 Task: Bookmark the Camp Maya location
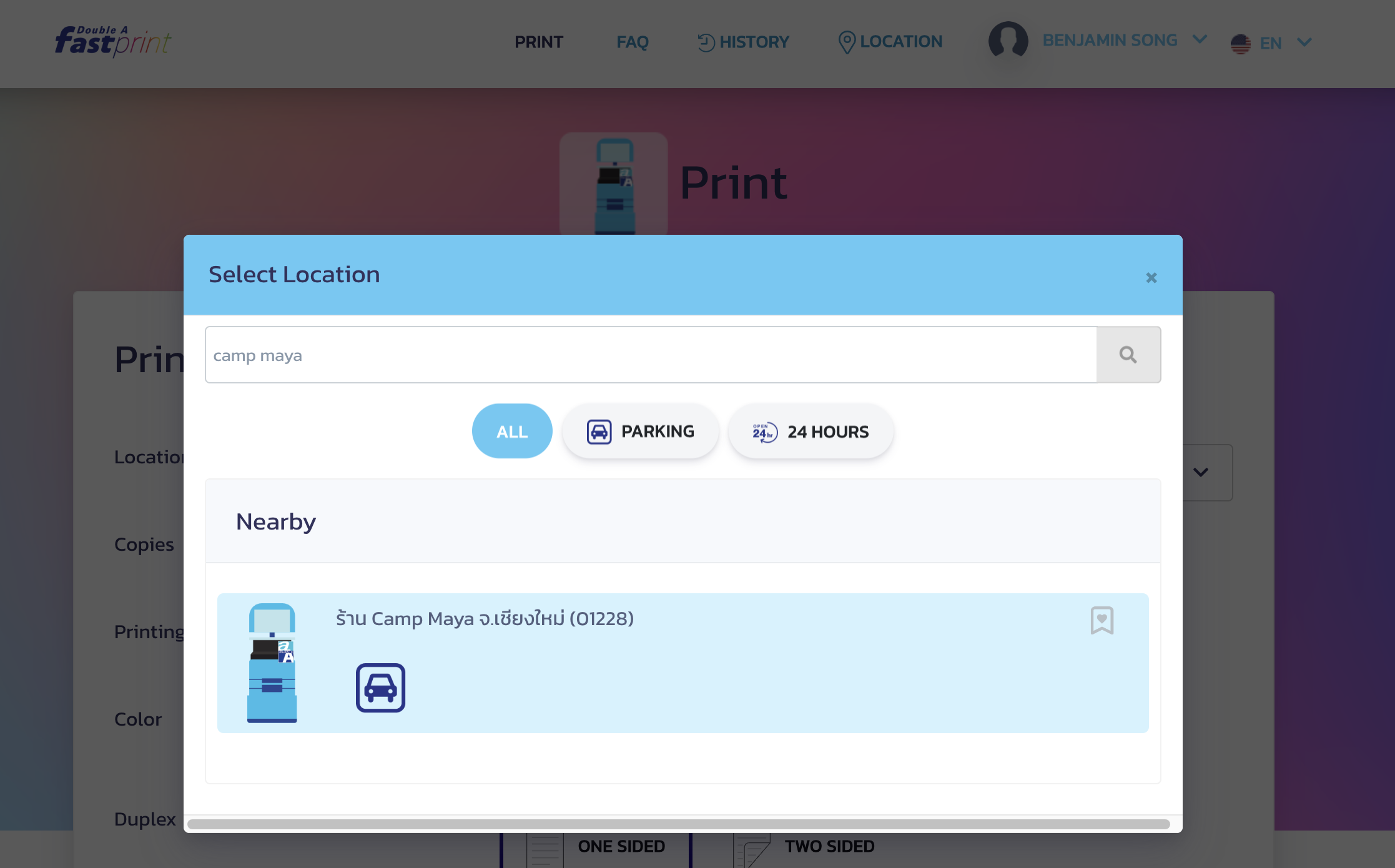point(1102,620)
